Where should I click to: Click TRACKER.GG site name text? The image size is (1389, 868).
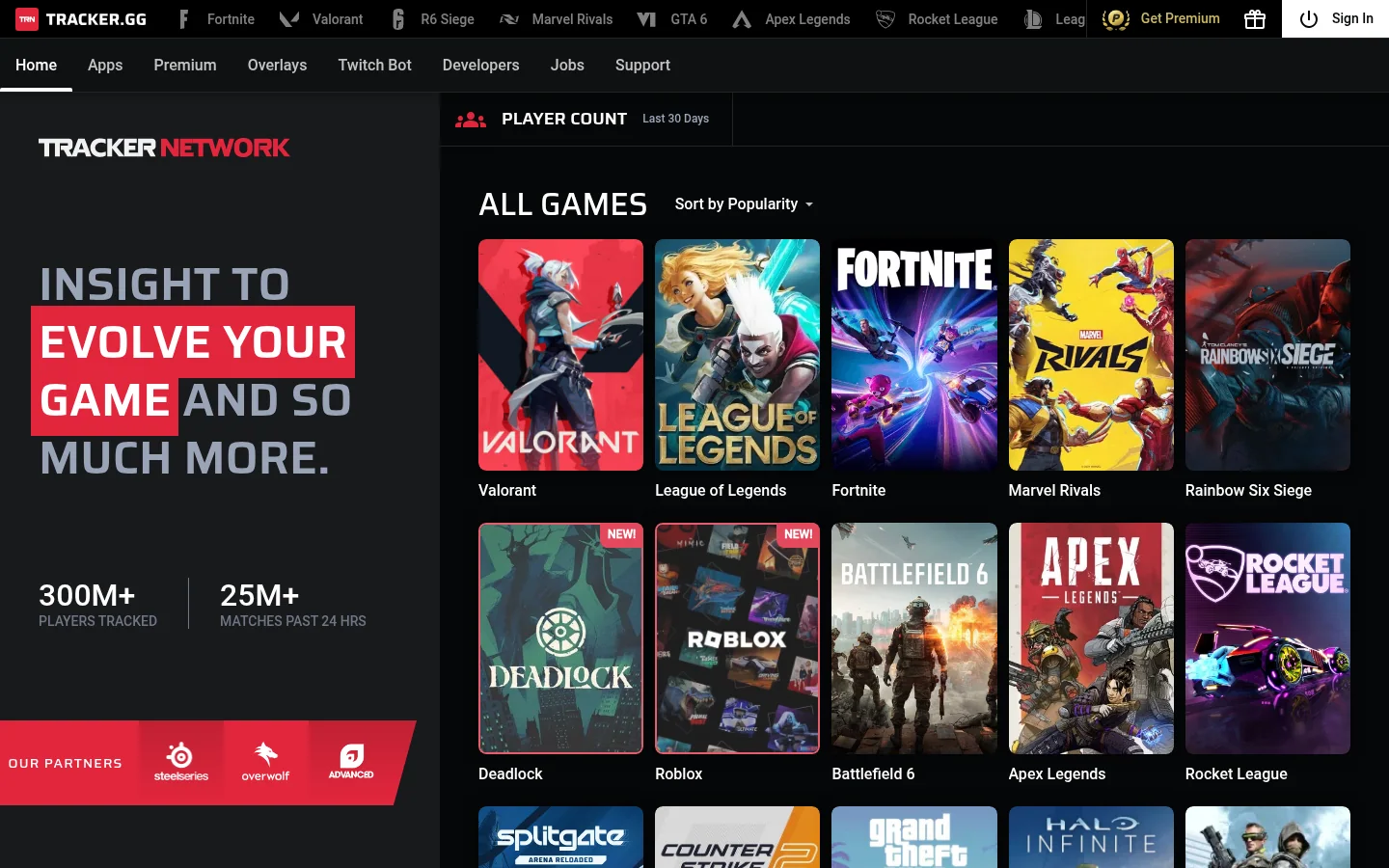(96, 19)
